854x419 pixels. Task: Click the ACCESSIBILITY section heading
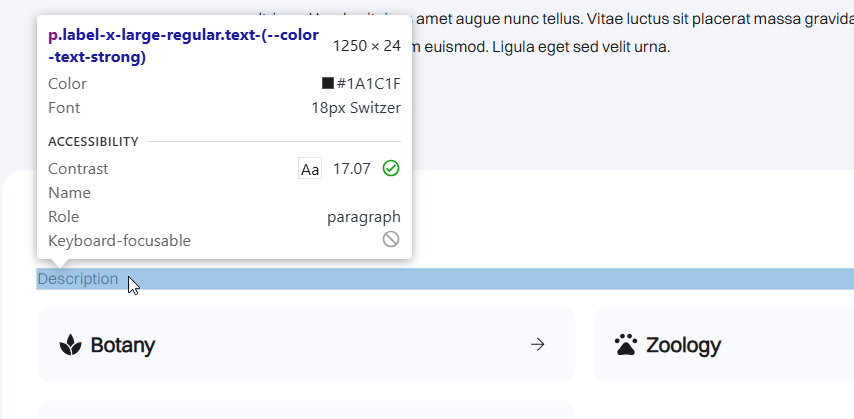tap(93, 142)
